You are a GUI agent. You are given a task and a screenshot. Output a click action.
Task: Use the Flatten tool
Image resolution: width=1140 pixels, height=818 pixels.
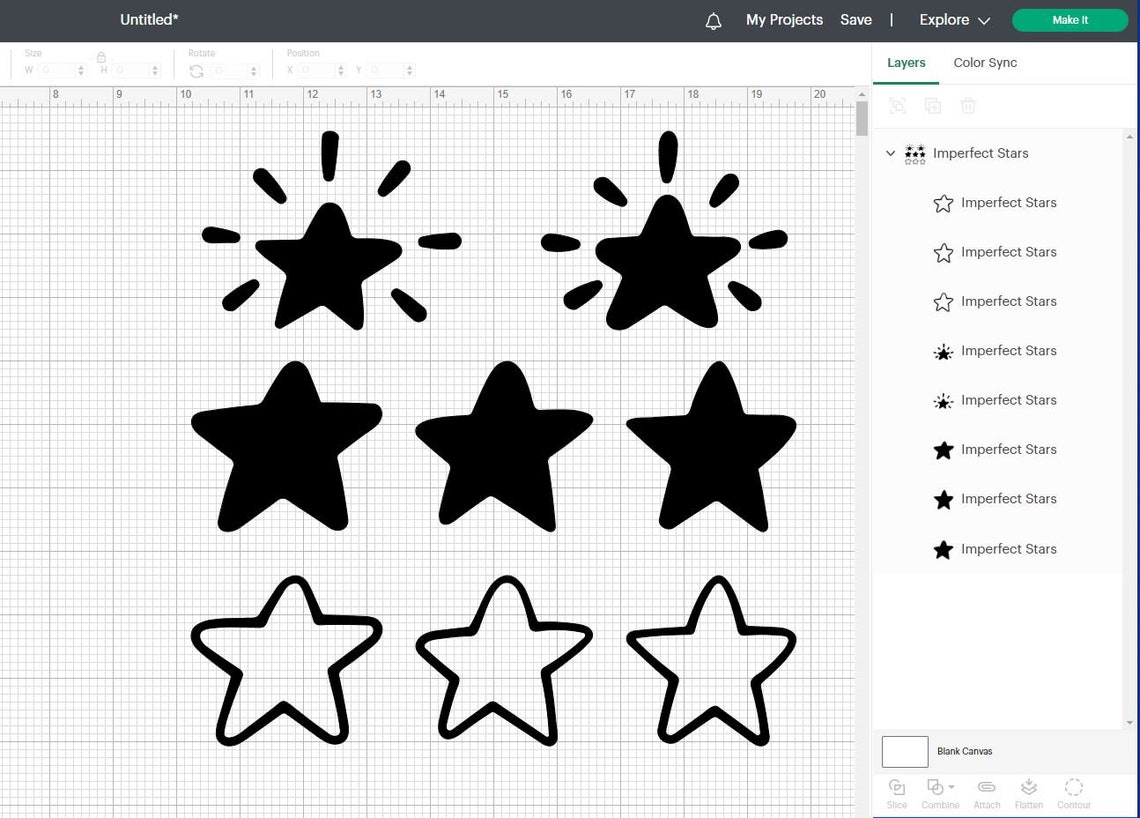pos(1029,792)
